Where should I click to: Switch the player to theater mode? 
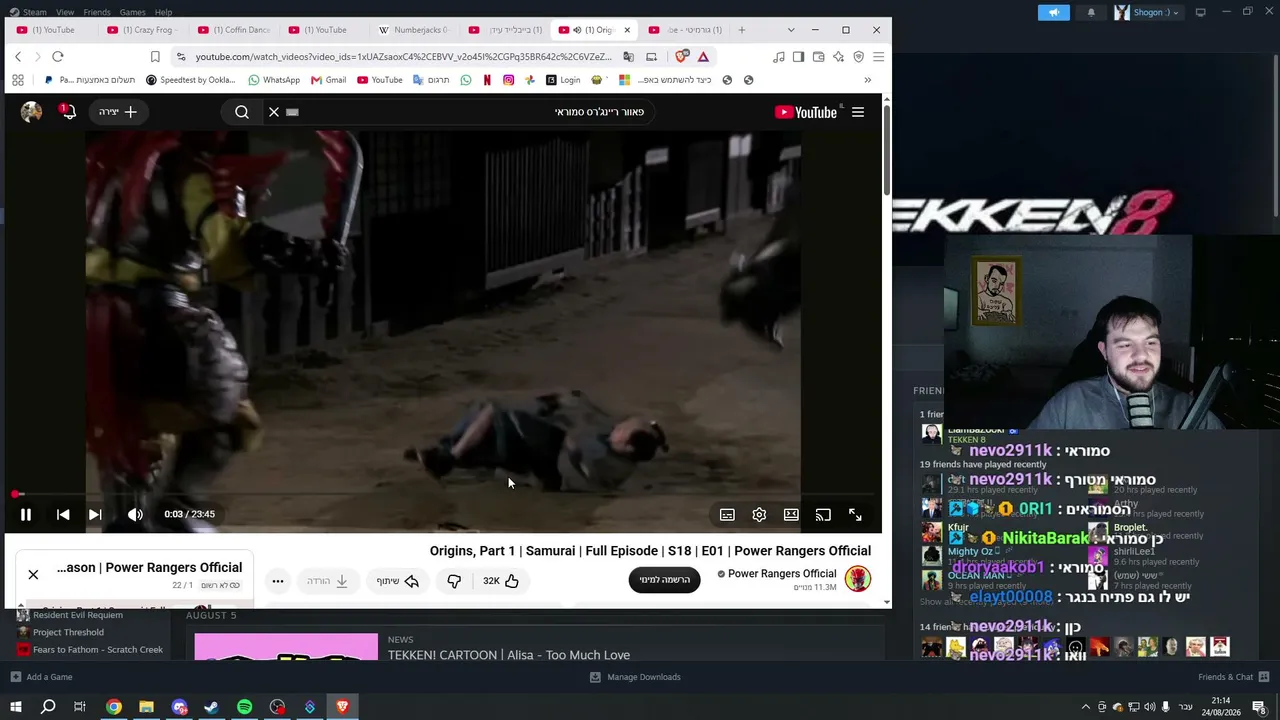(791, 515)
